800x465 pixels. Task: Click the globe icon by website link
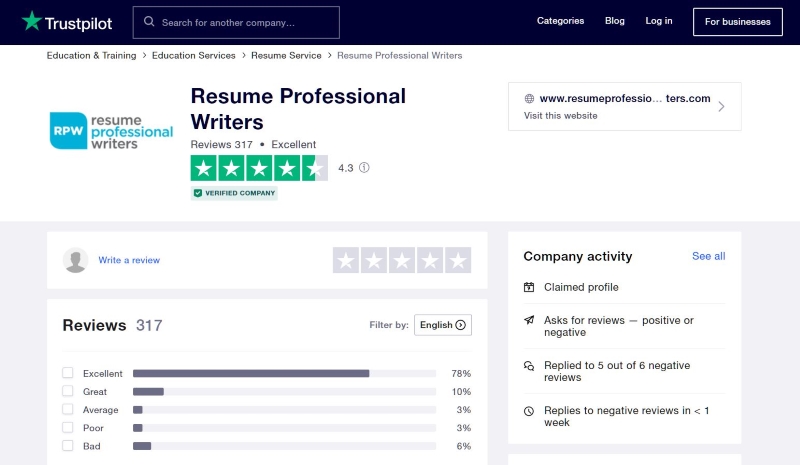529,99
